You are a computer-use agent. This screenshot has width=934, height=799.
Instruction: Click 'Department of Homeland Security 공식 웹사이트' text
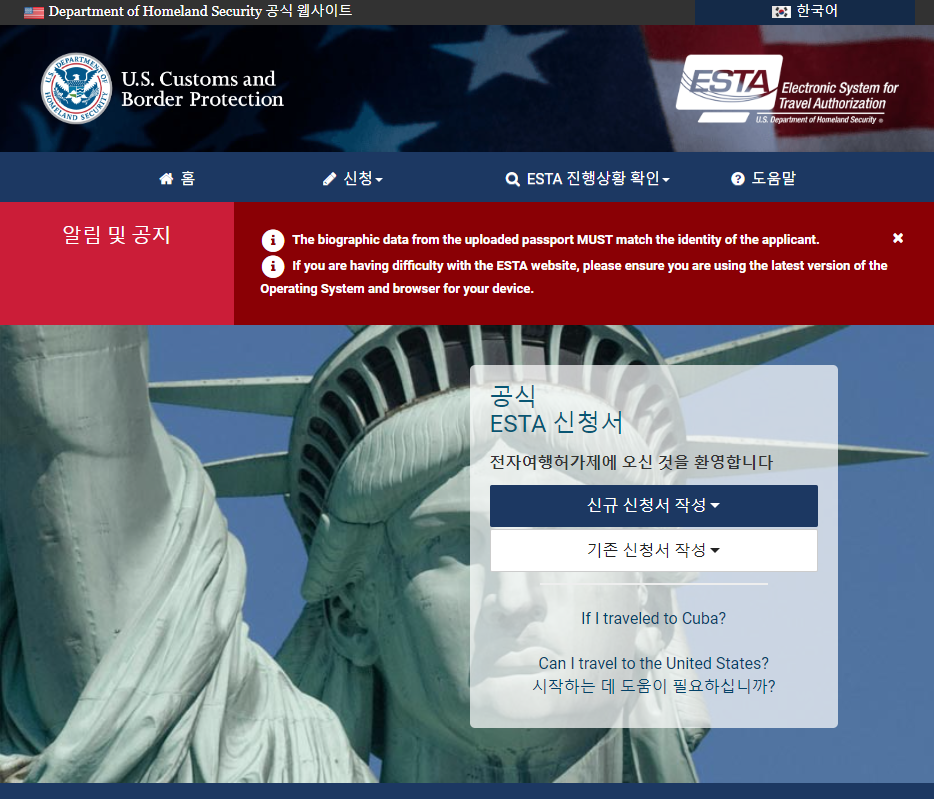tap(200, 11)
